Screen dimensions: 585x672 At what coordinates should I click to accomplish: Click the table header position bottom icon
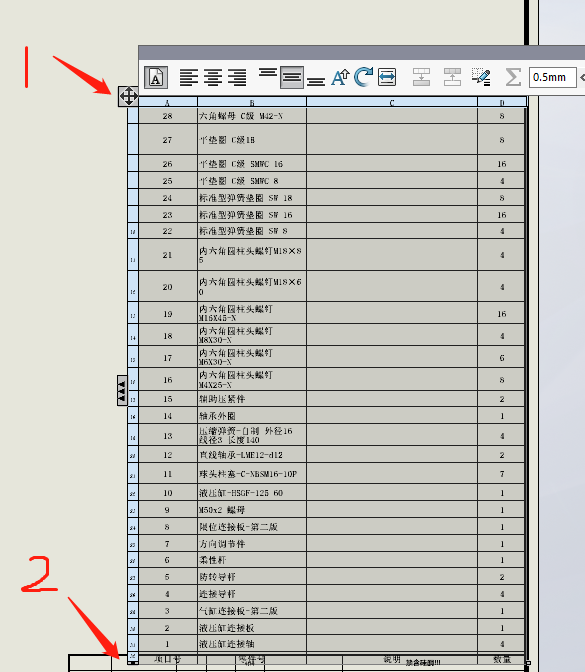452,77
